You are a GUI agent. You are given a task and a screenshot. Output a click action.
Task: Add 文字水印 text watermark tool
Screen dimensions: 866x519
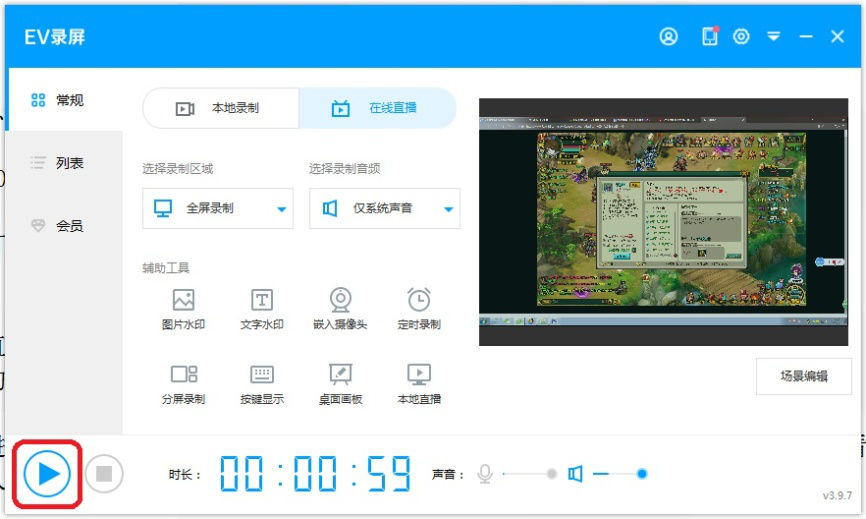pos(262,309)
